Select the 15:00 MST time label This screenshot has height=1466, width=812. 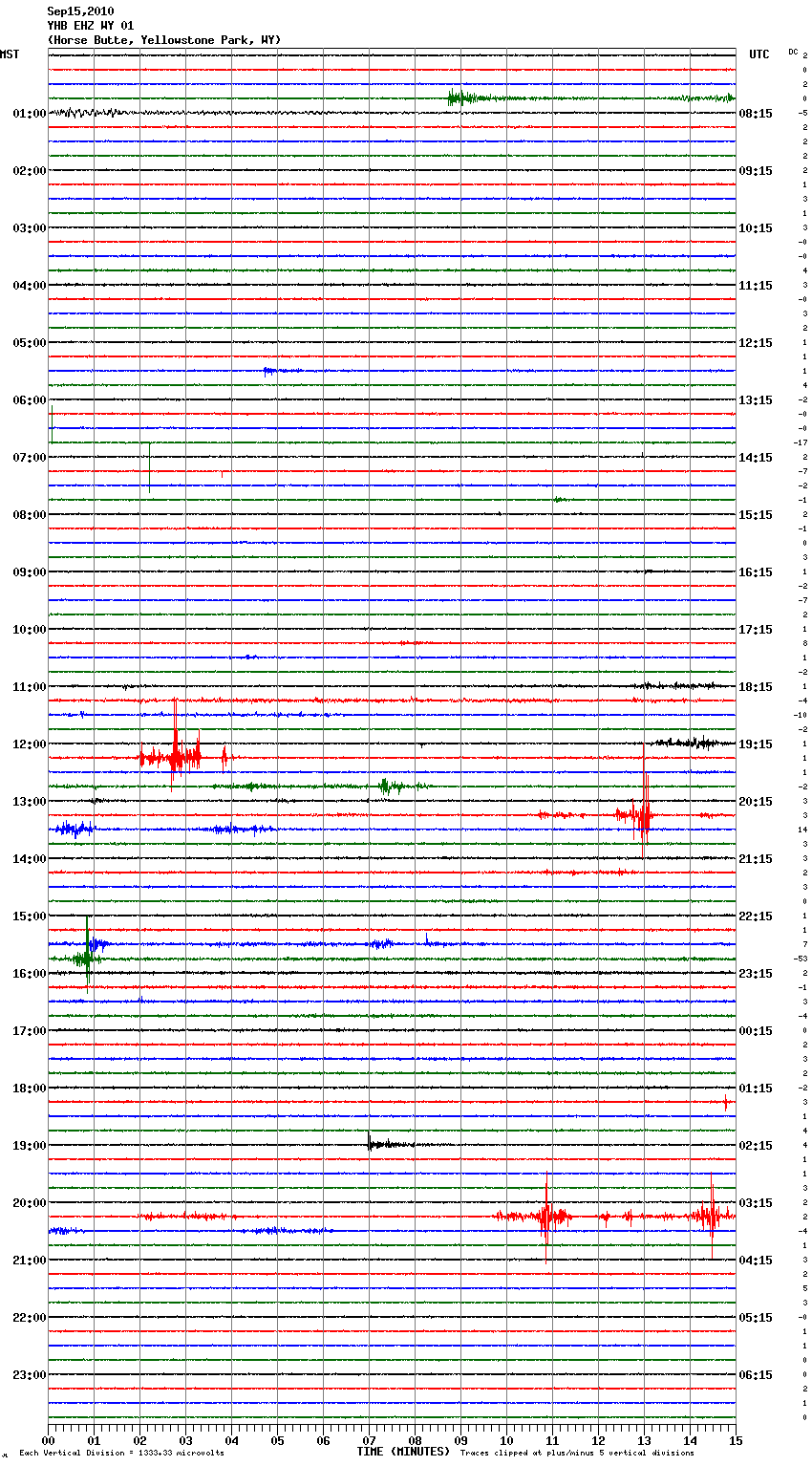(x=30, y=916)
